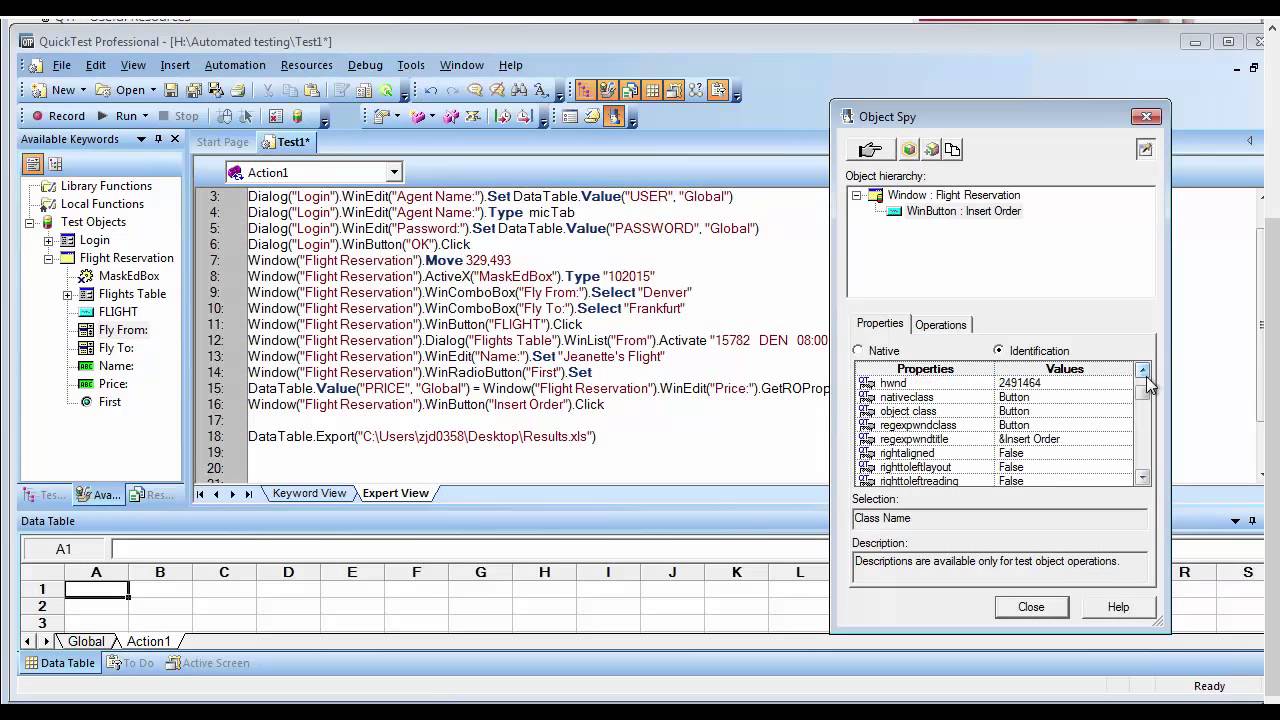Viewport: 1280px width, 720px height.
Task: Open the New button dropdown arrow
Action: point(83,90)
